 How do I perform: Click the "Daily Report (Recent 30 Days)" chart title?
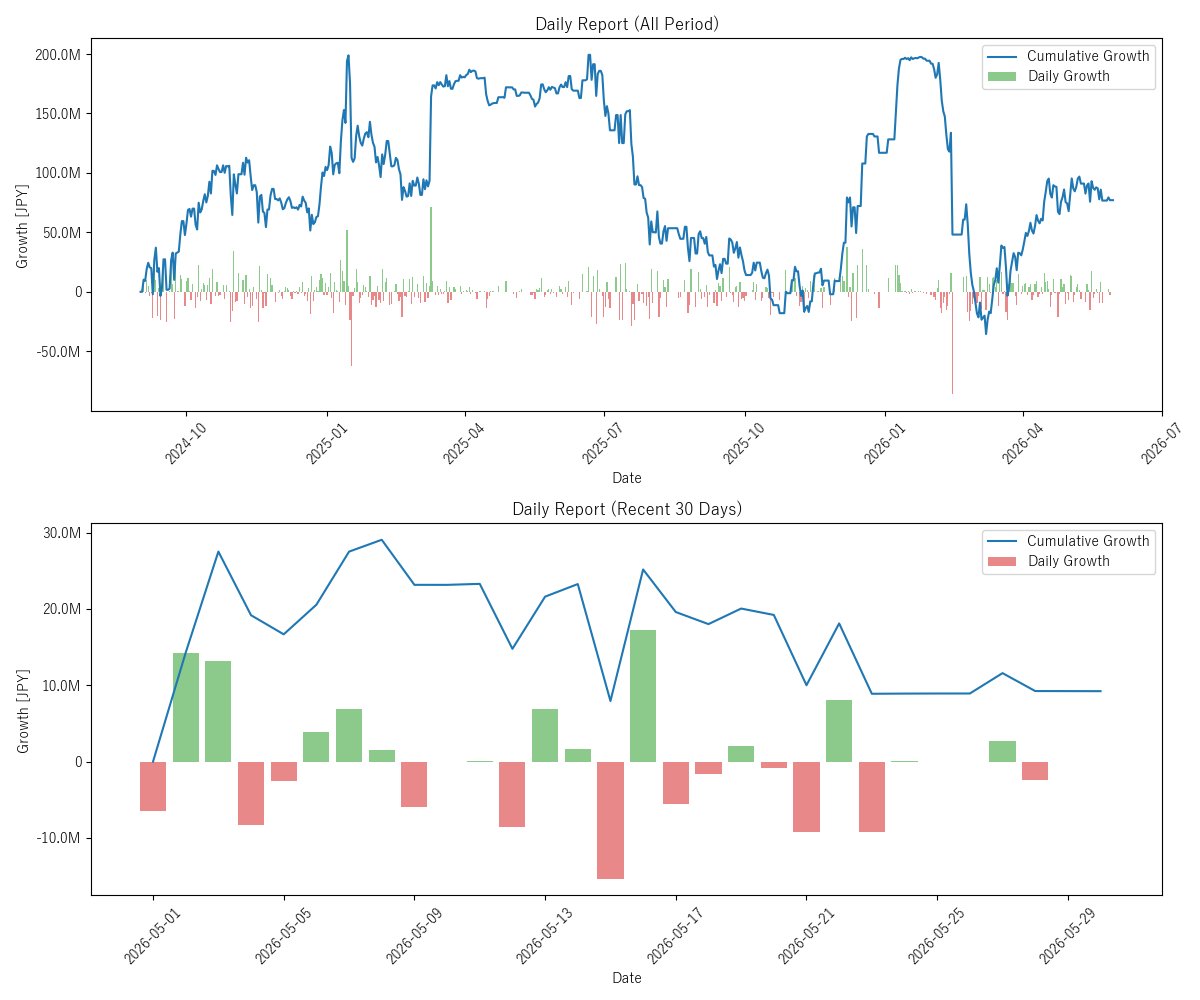pos(627,509)
